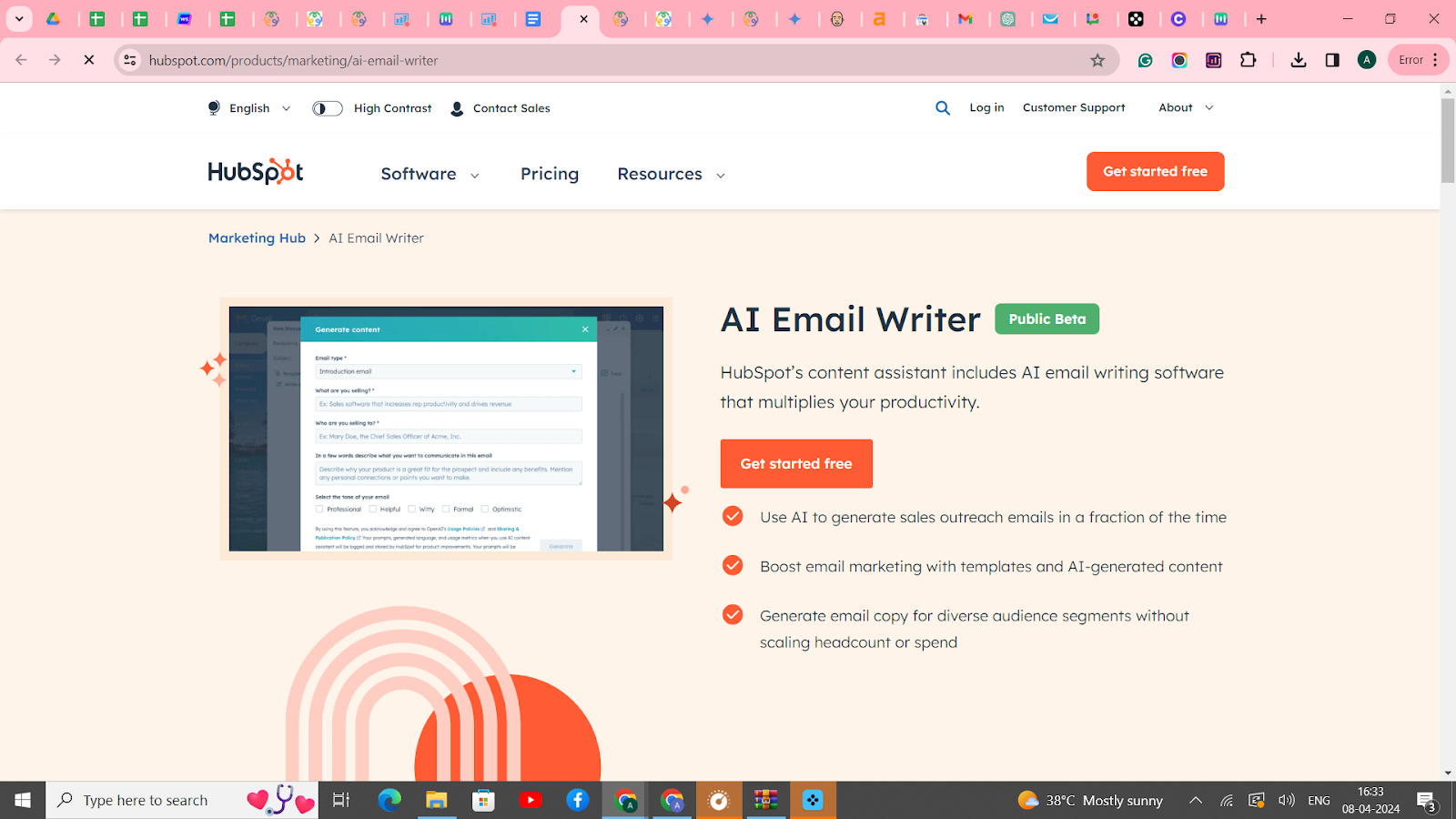Click the network icon in system tray
This screenshot has height=819, width=1456.
pyautogui.click(x=1227, y=800)
